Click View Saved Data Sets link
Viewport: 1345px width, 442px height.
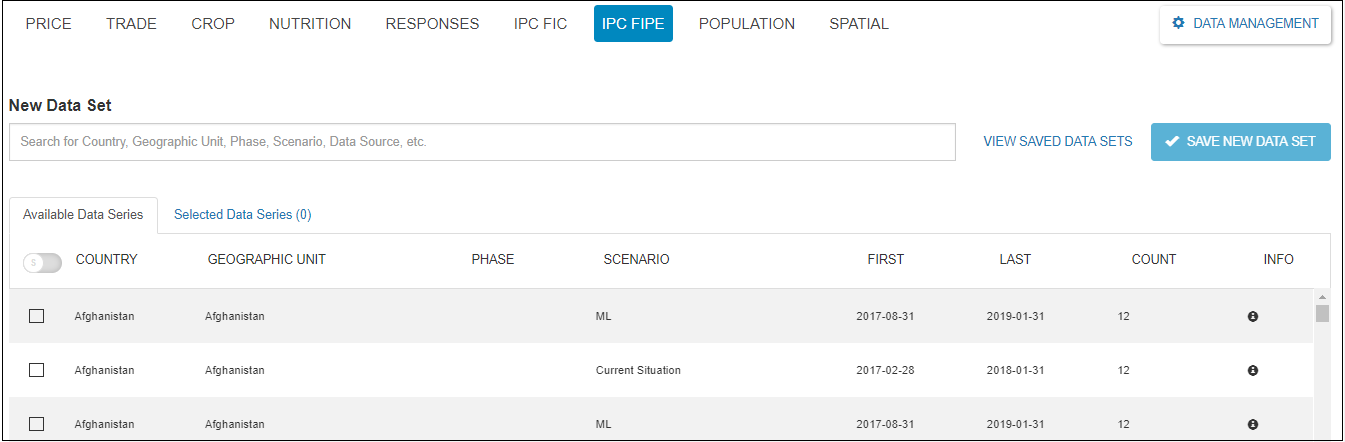(1058, 142)
